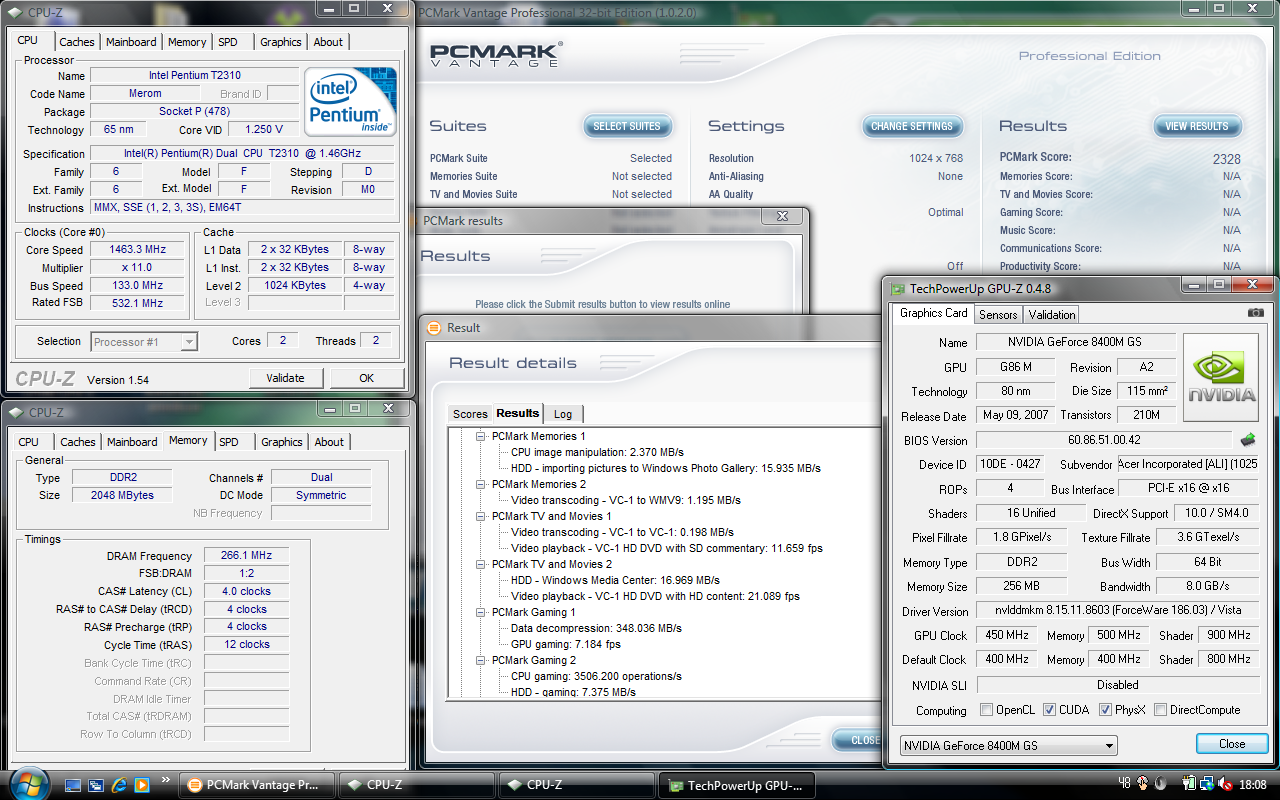Viewport: 1280px width, 800px height.
Task: Open the Caches tab in top CPU-Z window
Action: [x=77, y=42]
